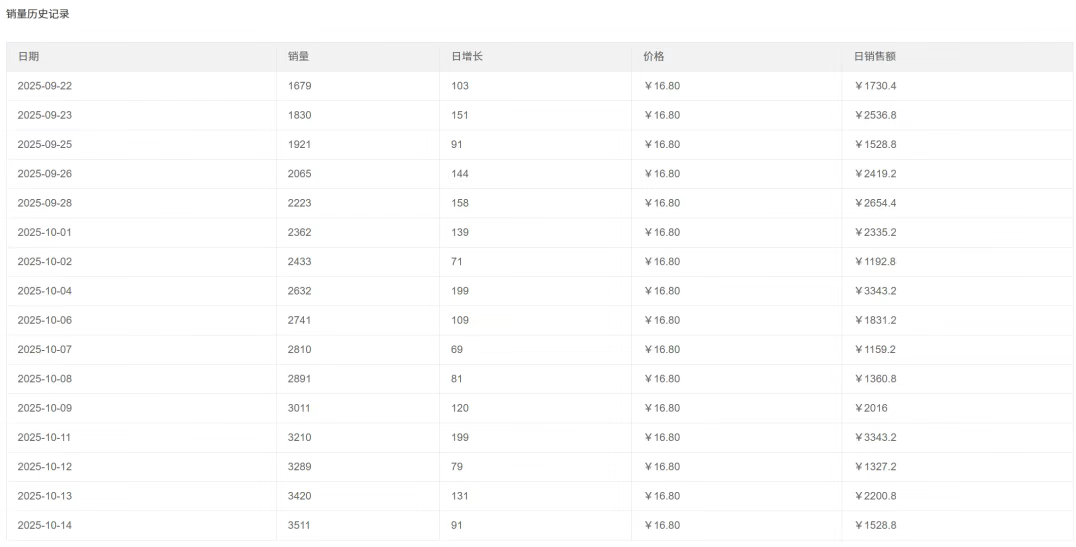The height and width of the screenshot is (547, 1076).
Task: Click the 日期 column header
Action: 28,57
